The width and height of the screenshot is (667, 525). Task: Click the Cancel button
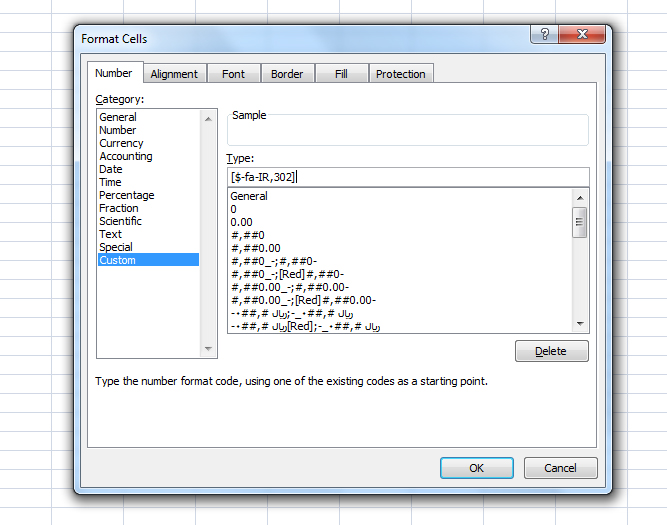point(560,468)
